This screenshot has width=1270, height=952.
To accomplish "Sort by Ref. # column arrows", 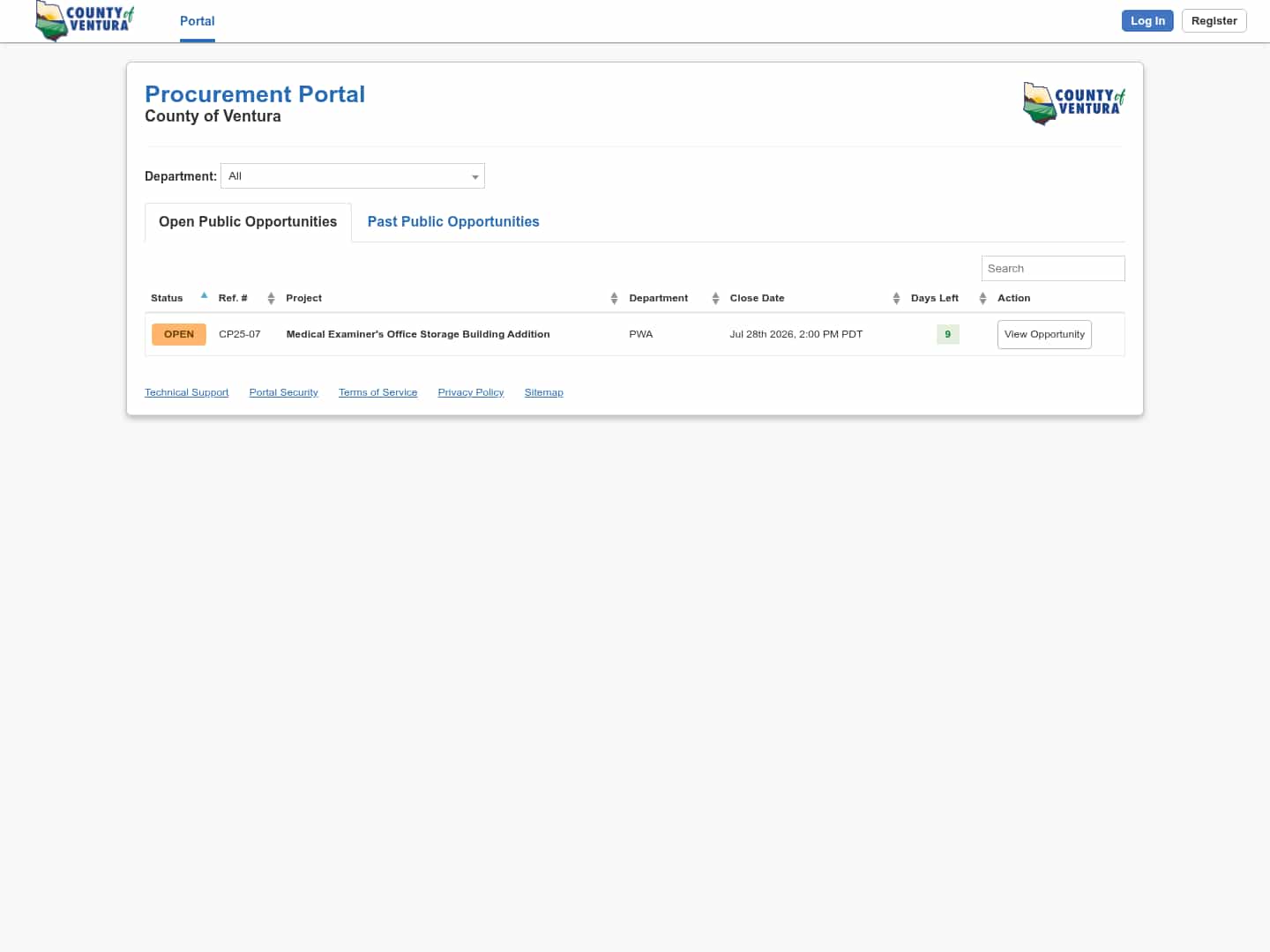I will 271,299.
